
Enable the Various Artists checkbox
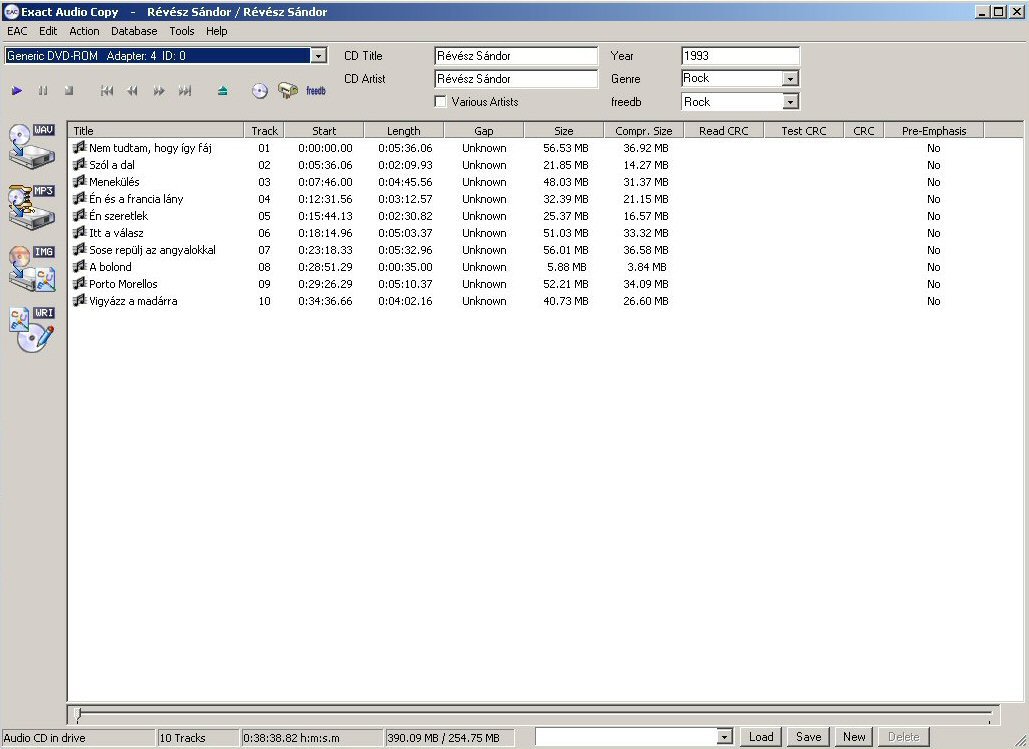441,102
